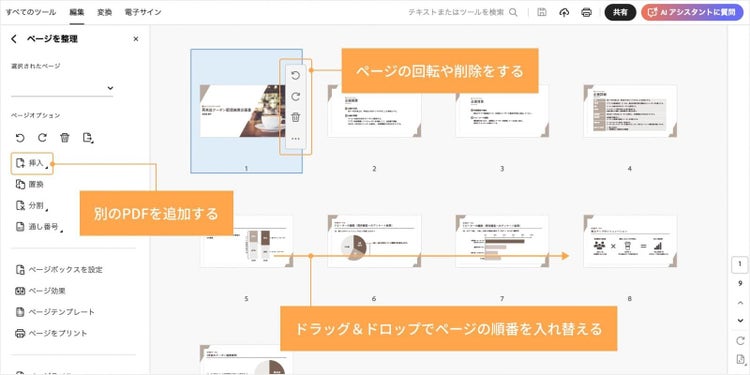Rotate counterclockwise in ページオプション
The image size is (750, 375).
(20, 138)
